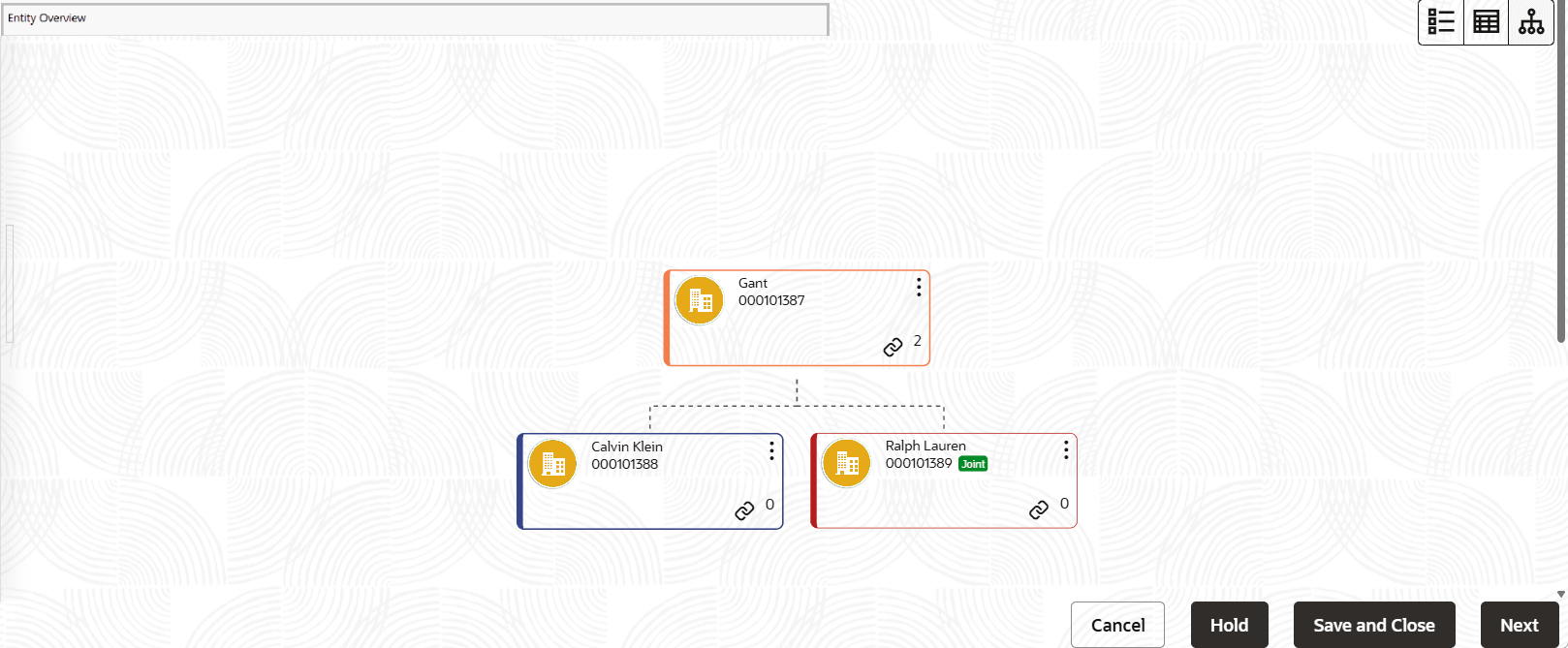
Task: Click link icon on Calvin Klein card
Action: 744,510
